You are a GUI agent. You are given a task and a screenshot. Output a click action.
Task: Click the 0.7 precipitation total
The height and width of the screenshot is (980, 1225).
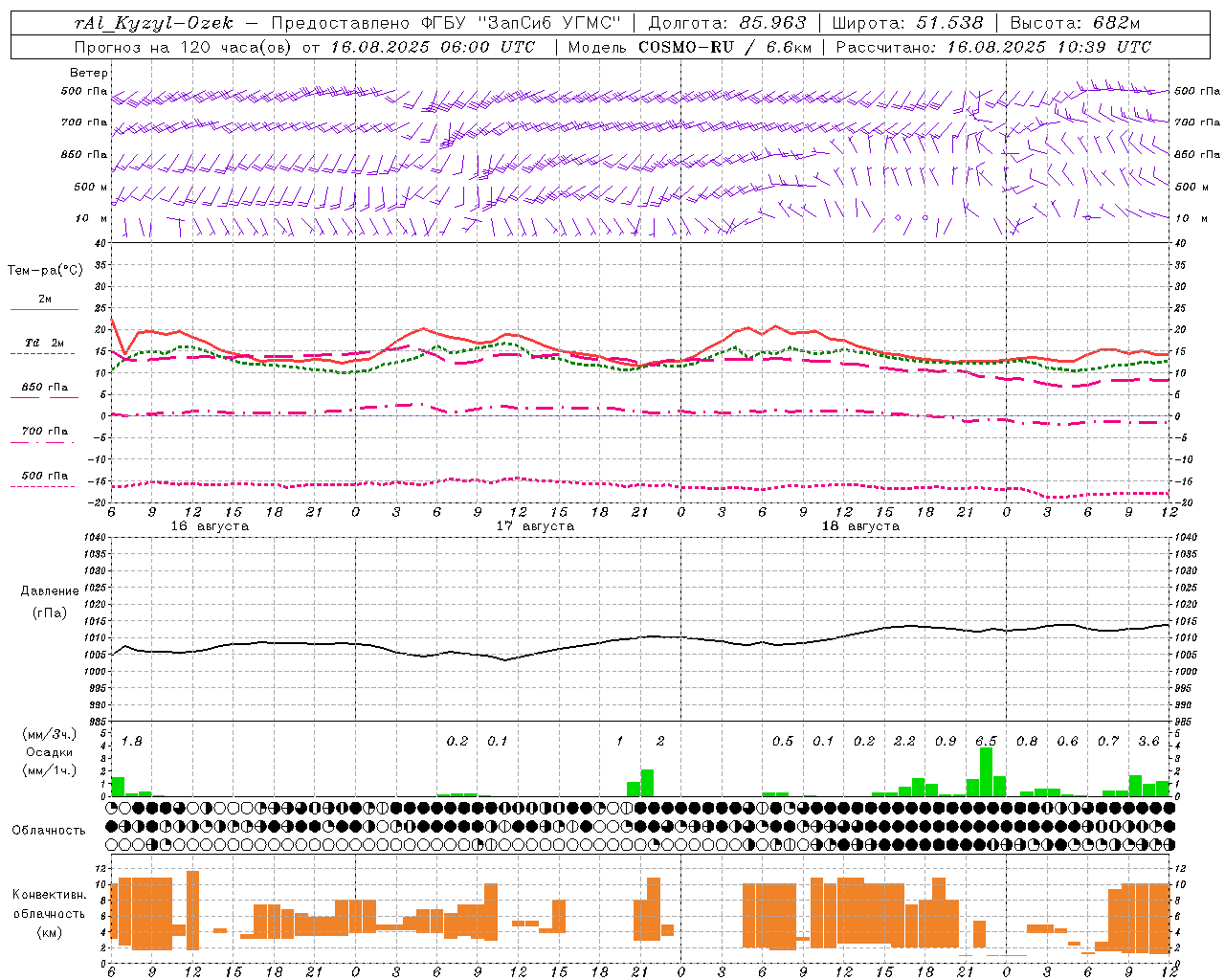[1108, 742]
